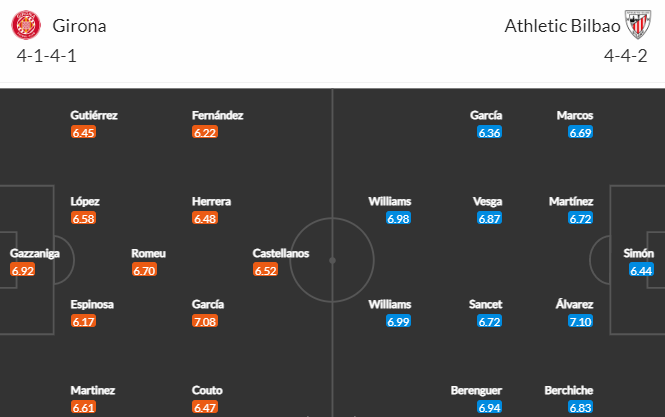
Task: Click Romeu's 6.70 rating badge
Action: 144,270
